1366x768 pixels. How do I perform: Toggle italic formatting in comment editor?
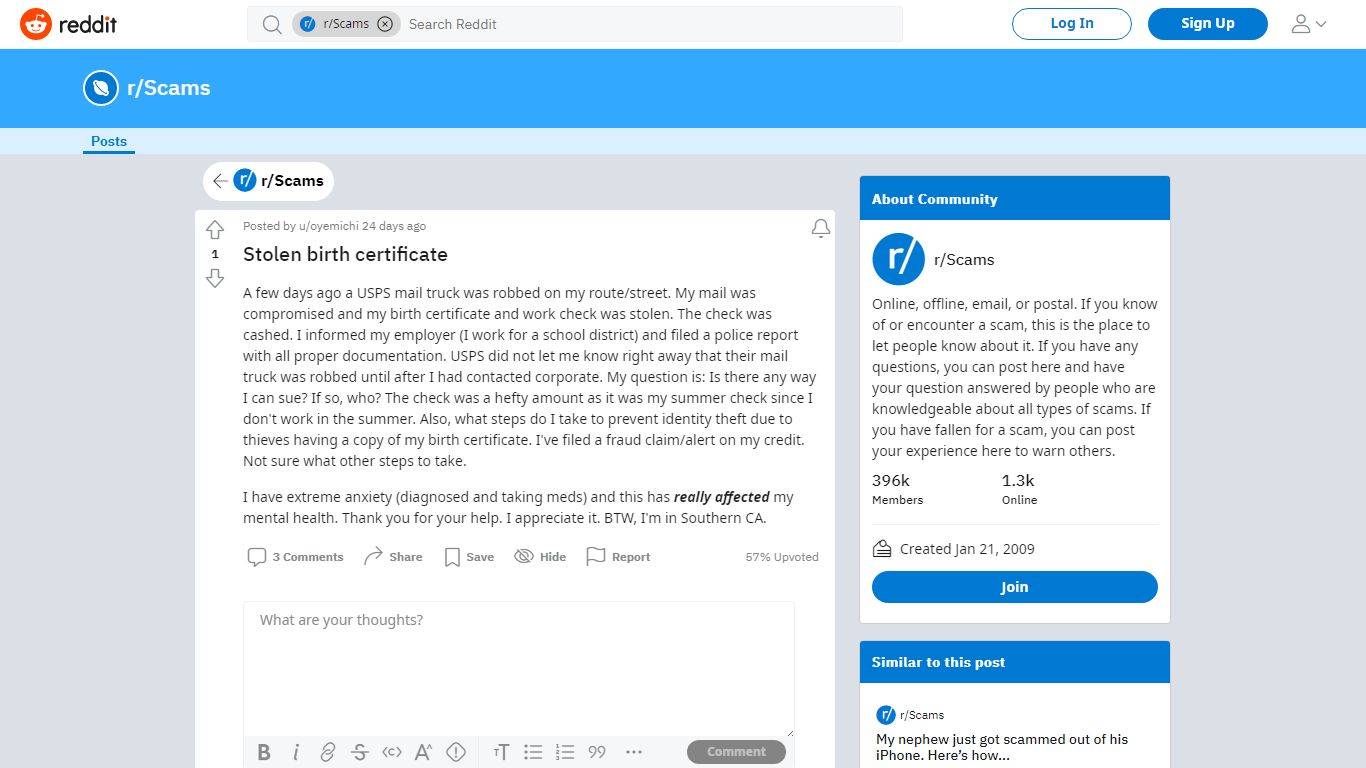point(296,752)
